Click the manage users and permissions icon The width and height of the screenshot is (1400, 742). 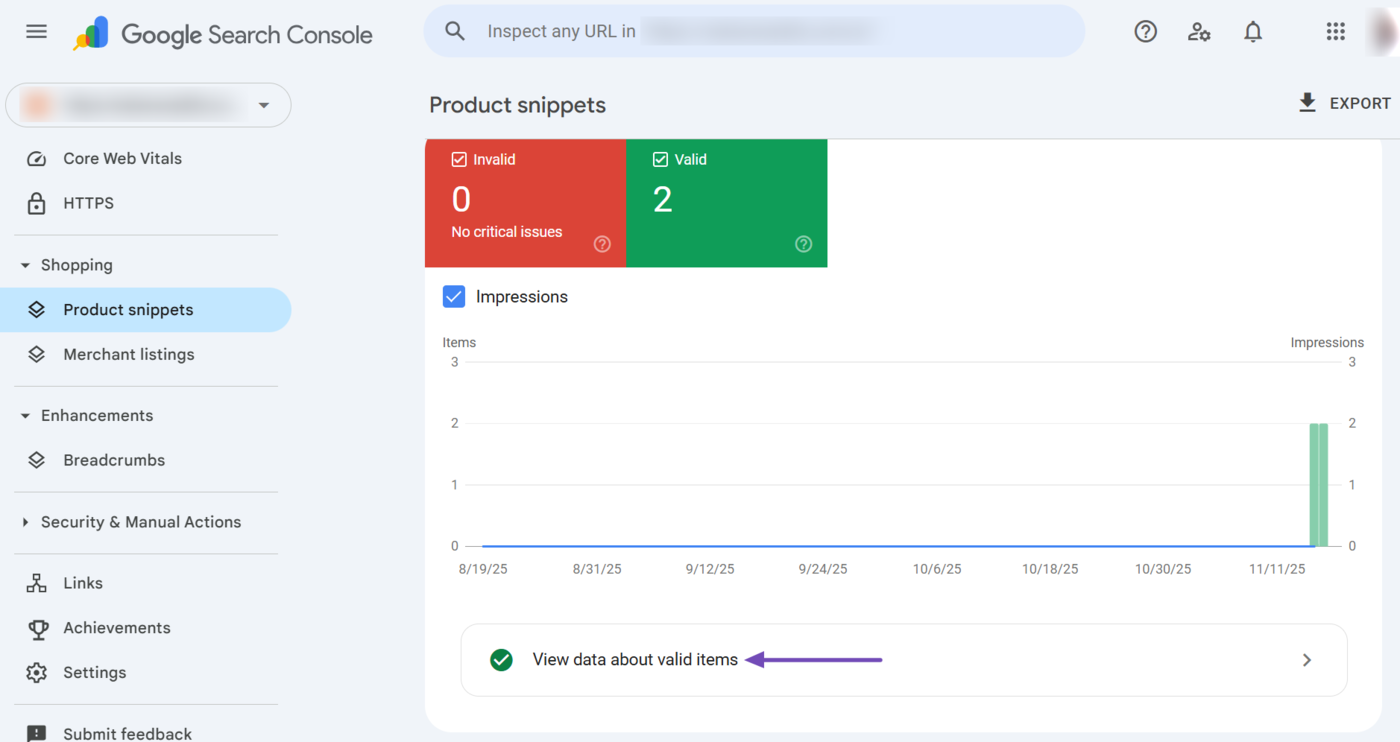point(1199,31)
